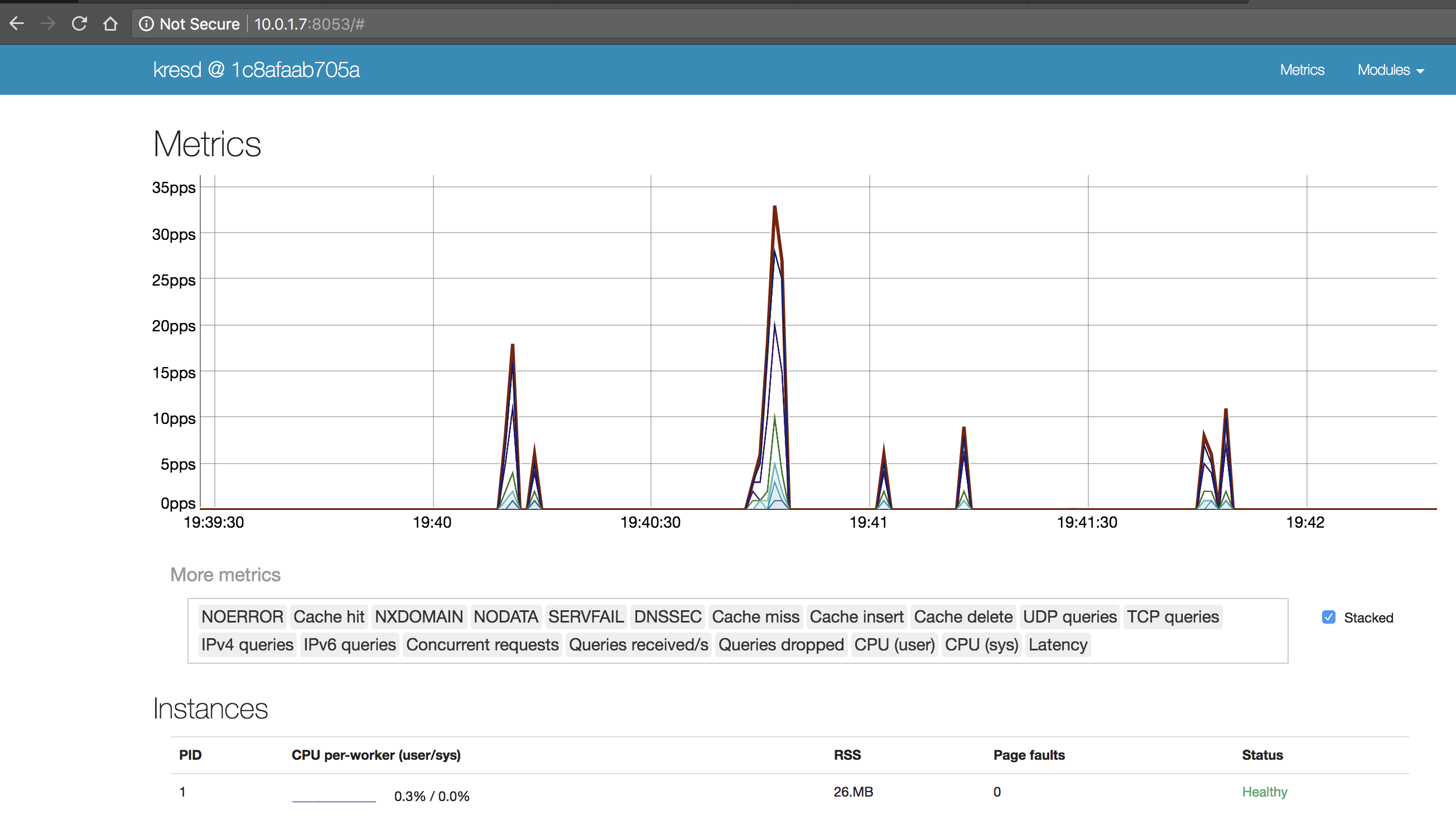Show the UDP queries metric
The width and height of the screenshot is (1456, 820).
tap(1069, 616)
